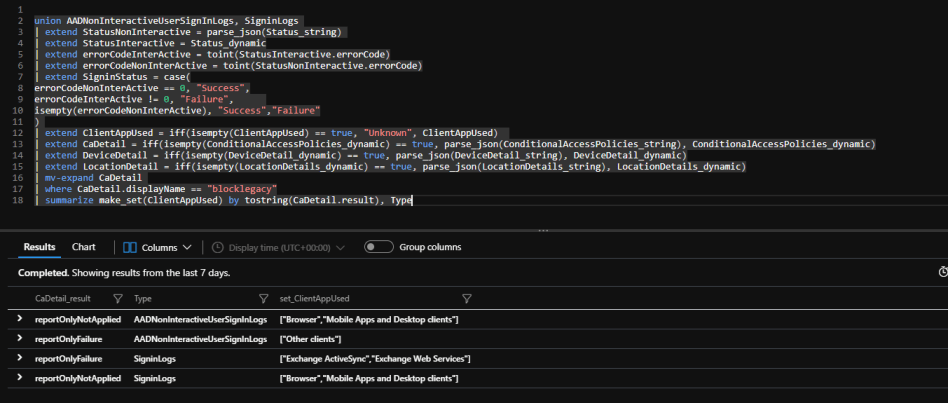Screen dimensions: 948x403
Task: Select the Results tab
Action: tap(40, 247)
